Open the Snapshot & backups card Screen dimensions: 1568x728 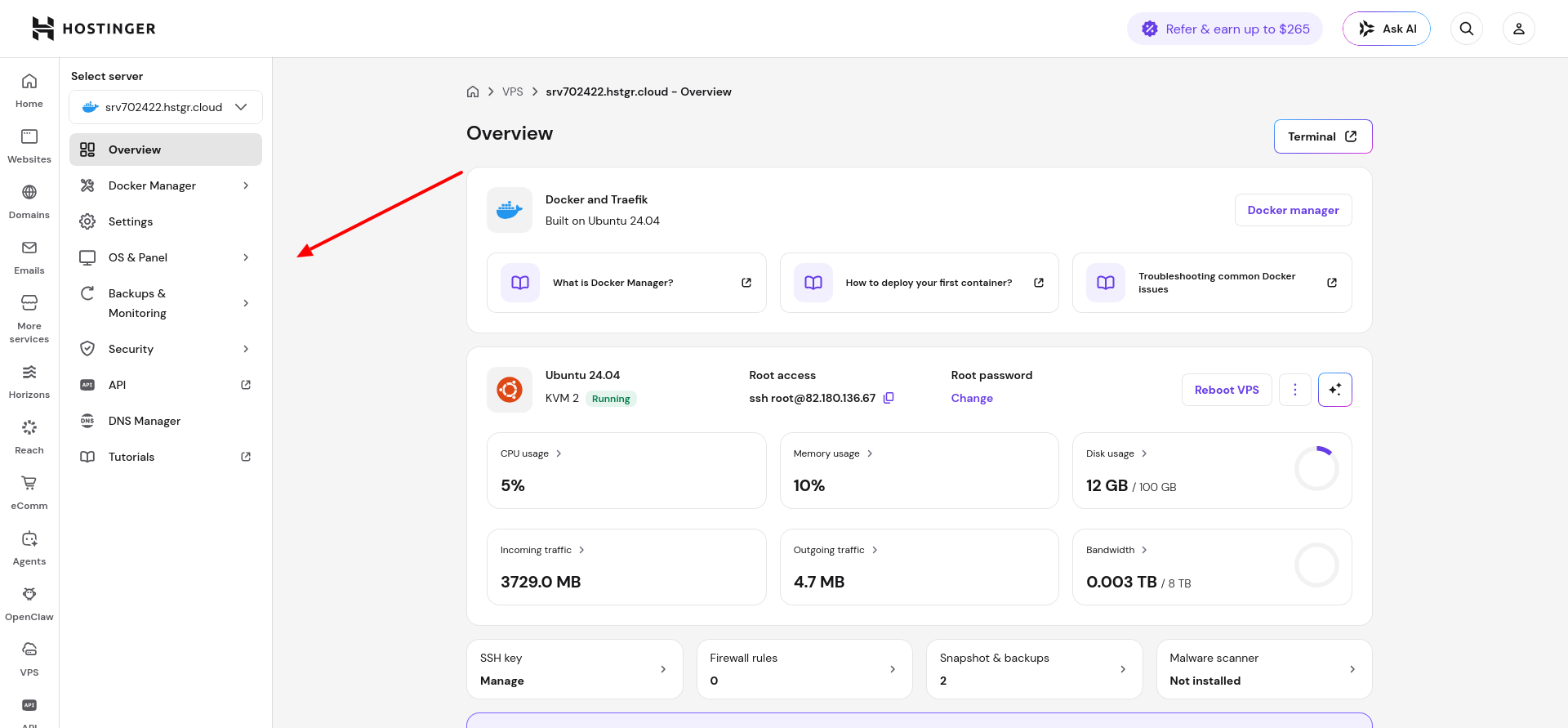click(x=1035, y=669)
